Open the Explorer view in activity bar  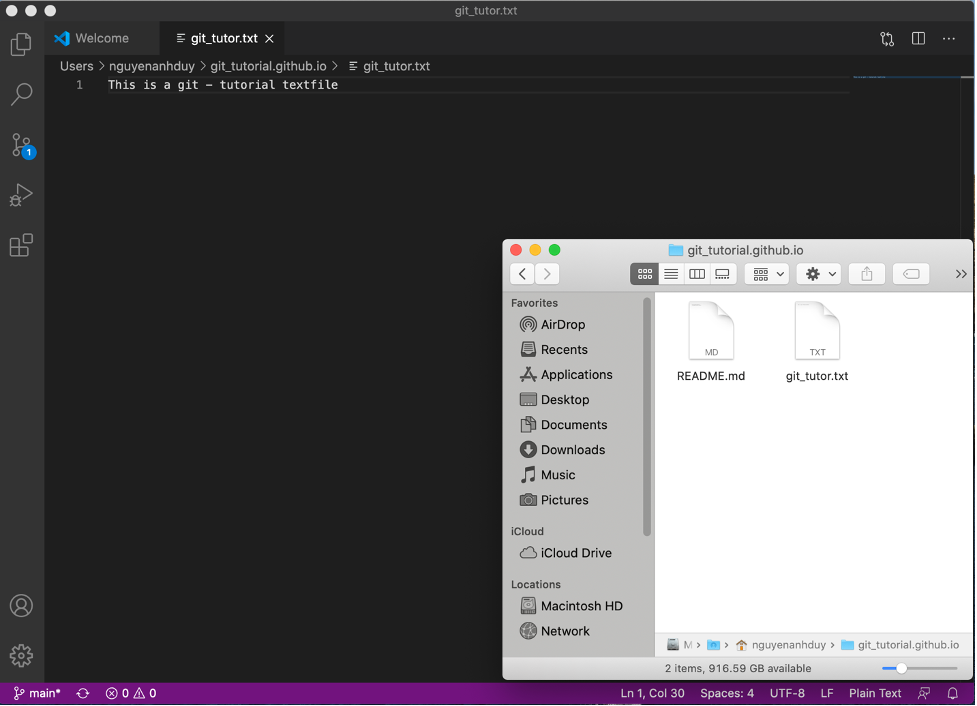point(21,44)
